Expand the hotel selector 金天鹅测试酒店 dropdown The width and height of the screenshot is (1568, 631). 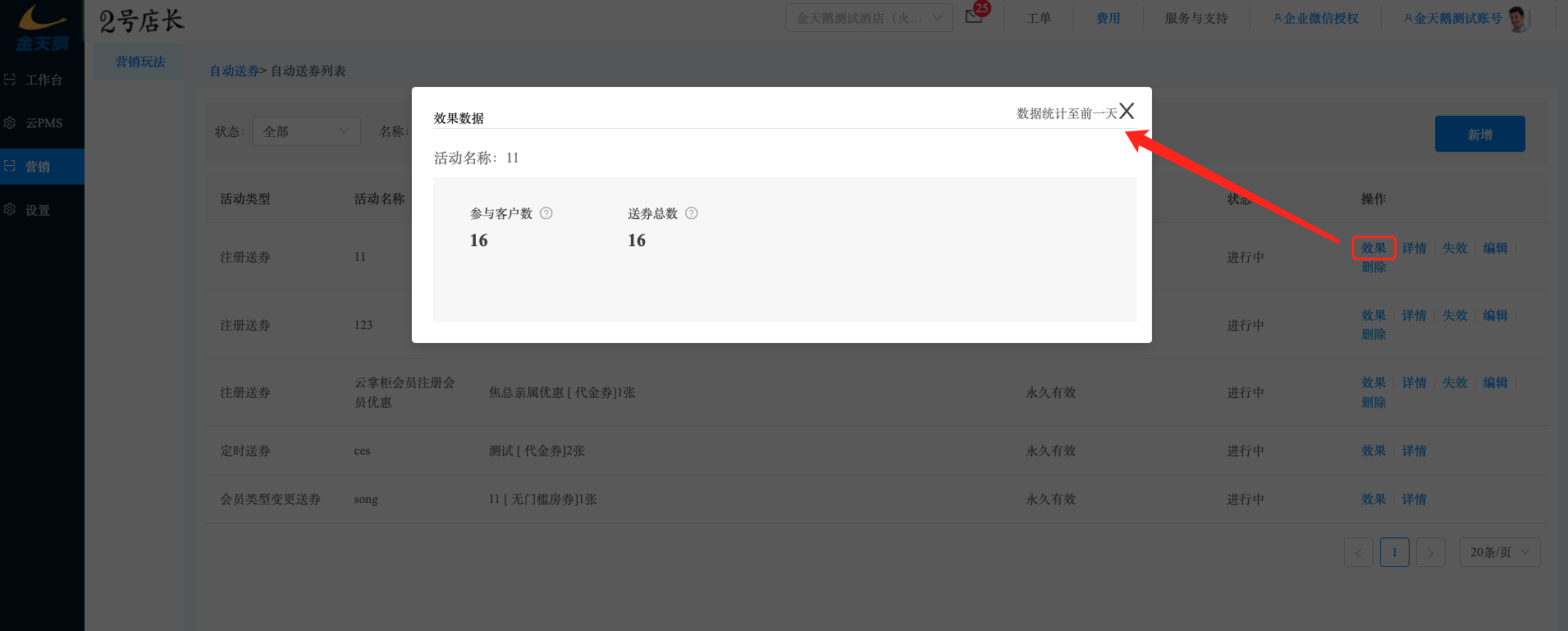click(869, 18)
